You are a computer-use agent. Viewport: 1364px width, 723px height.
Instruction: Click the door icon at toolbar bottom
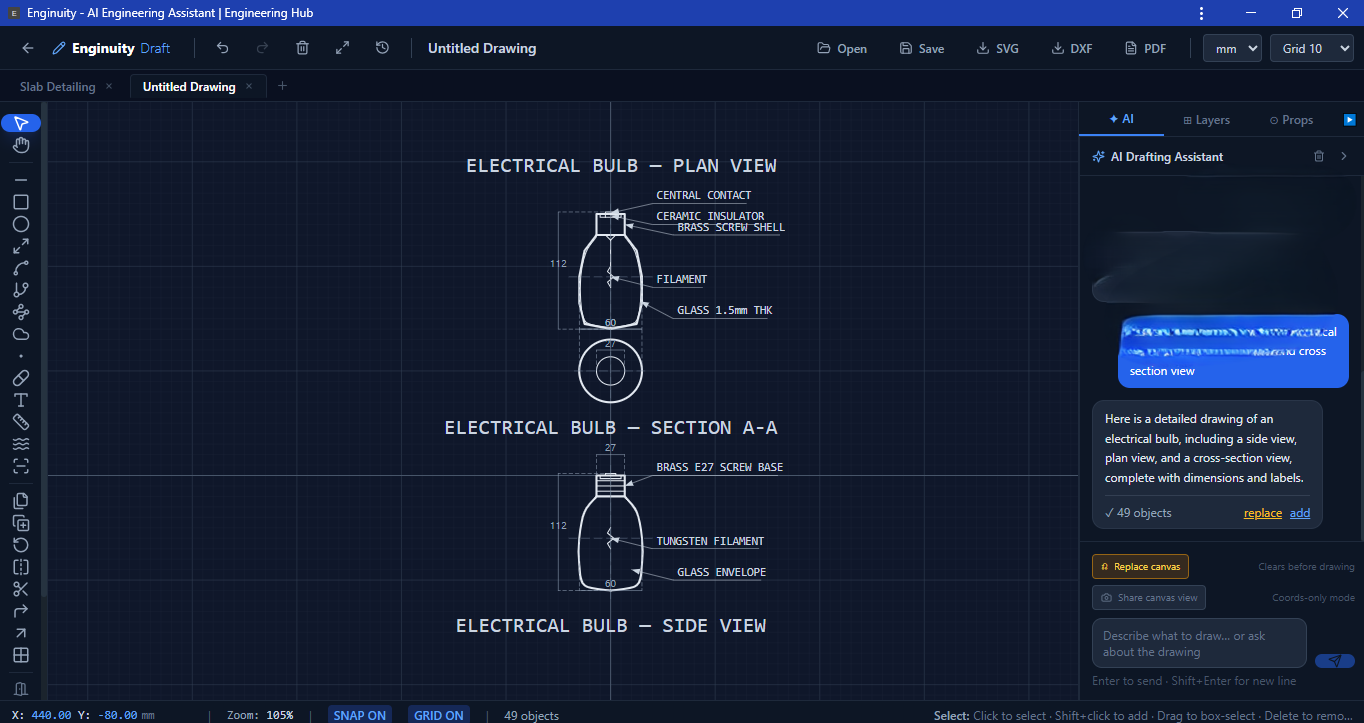pos(21,689)
